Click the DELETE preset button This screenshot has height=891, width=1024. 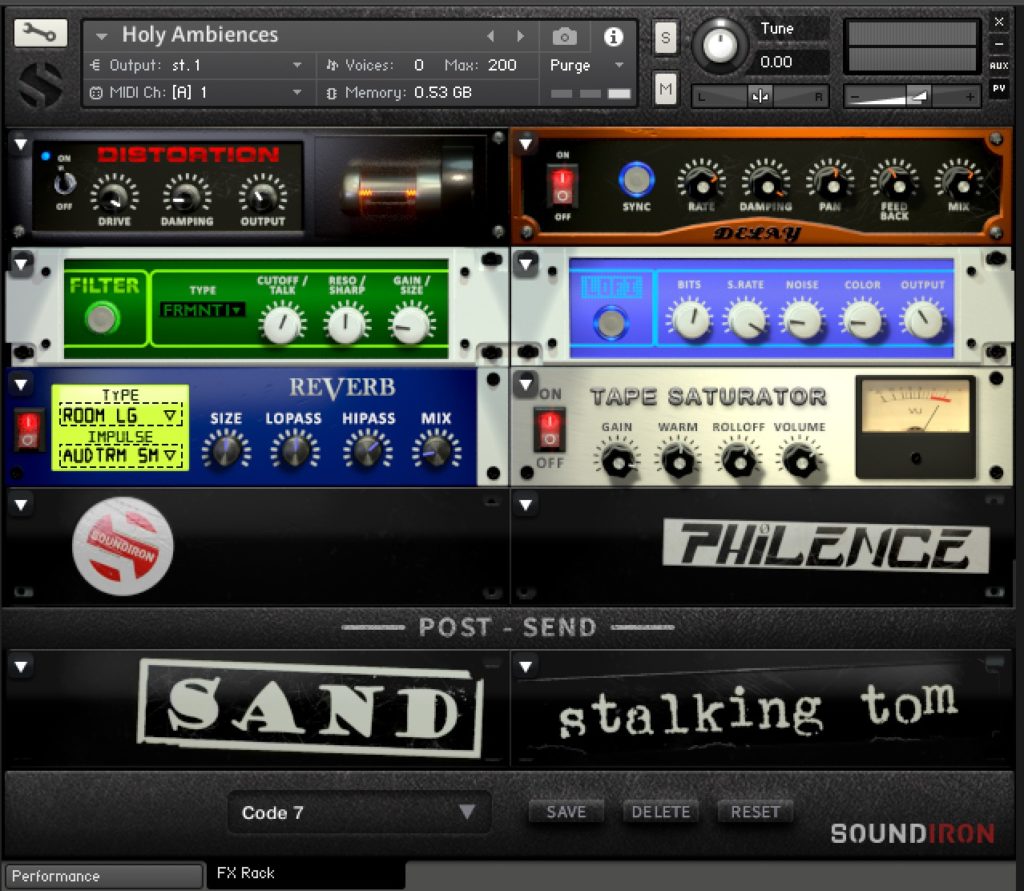(x=660, y=811)
